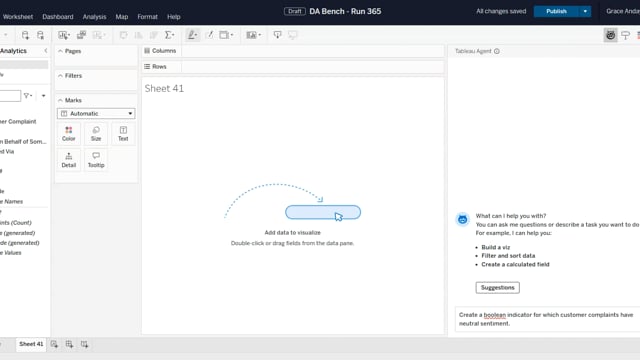Open the data pane view options dropdown
Screen dimensions: 640x360
pyautogui.click(x=43, y=96)
